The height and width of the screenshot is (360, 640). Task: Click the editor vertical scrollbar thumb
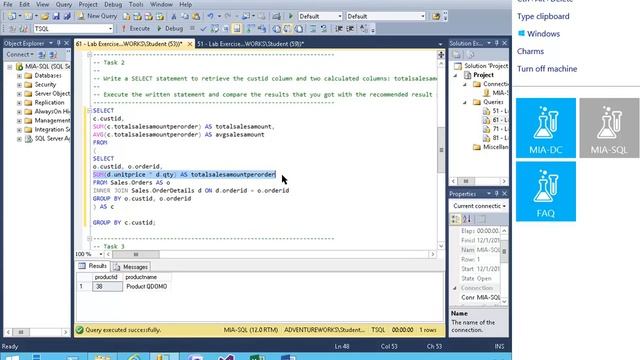pyautogui.click(x=441, y=150)
